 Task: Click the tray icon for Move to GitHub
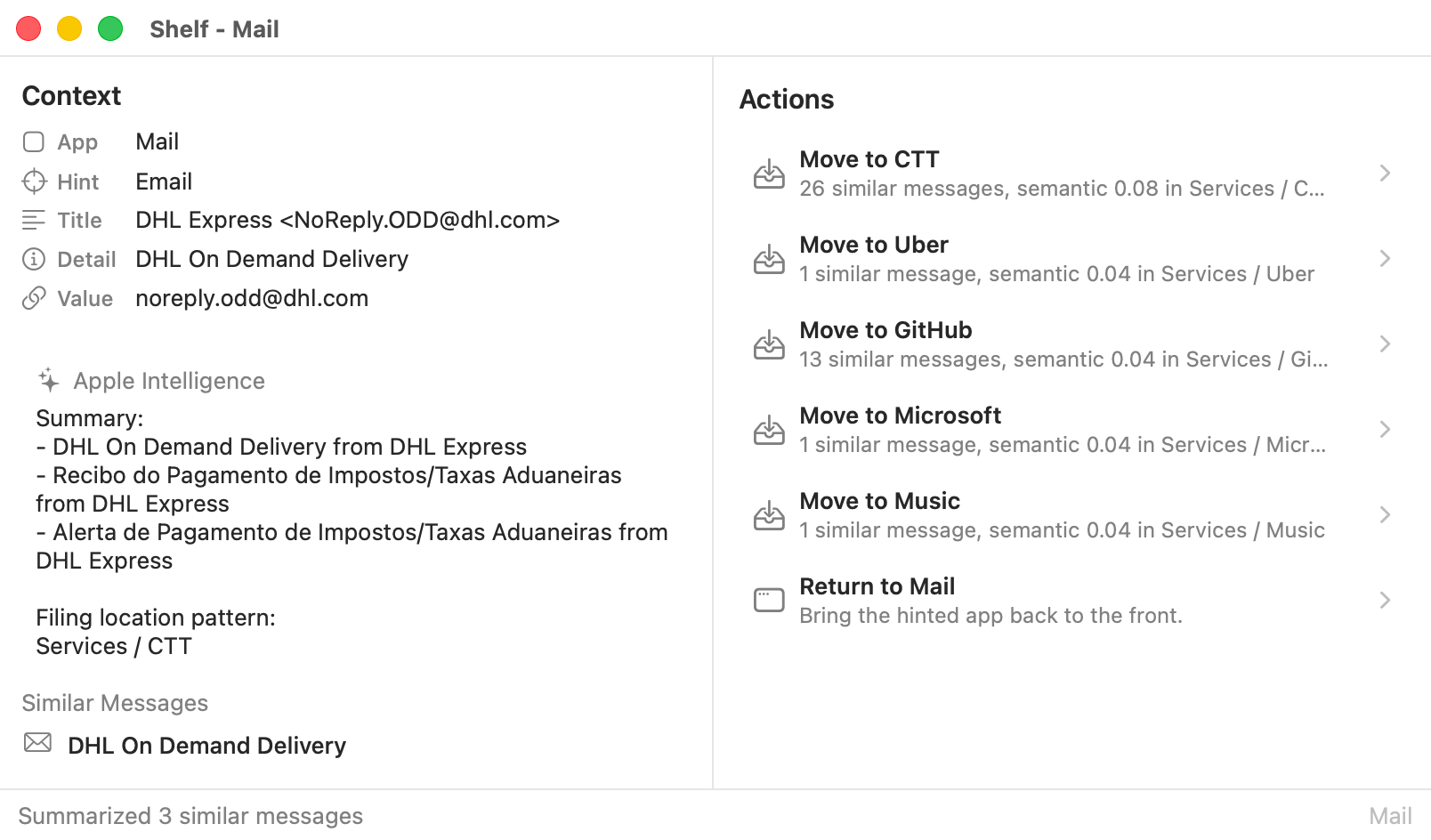[x=769, y=344]
